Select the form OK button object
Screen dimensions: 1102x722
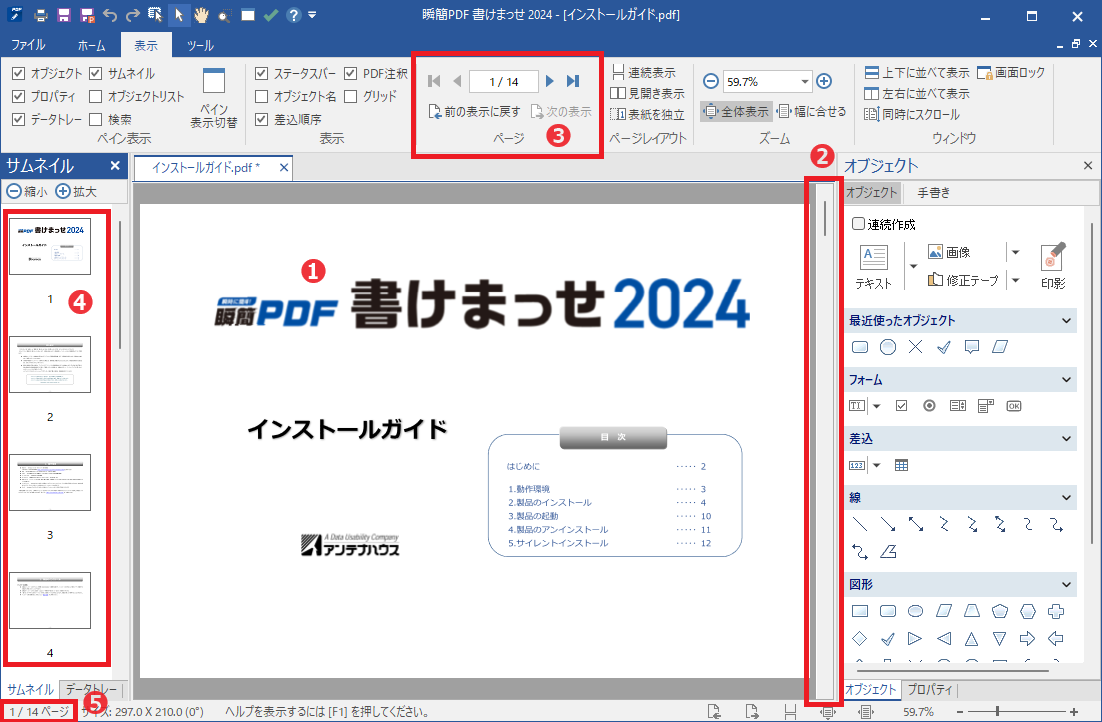click(x=1013, y=406)
